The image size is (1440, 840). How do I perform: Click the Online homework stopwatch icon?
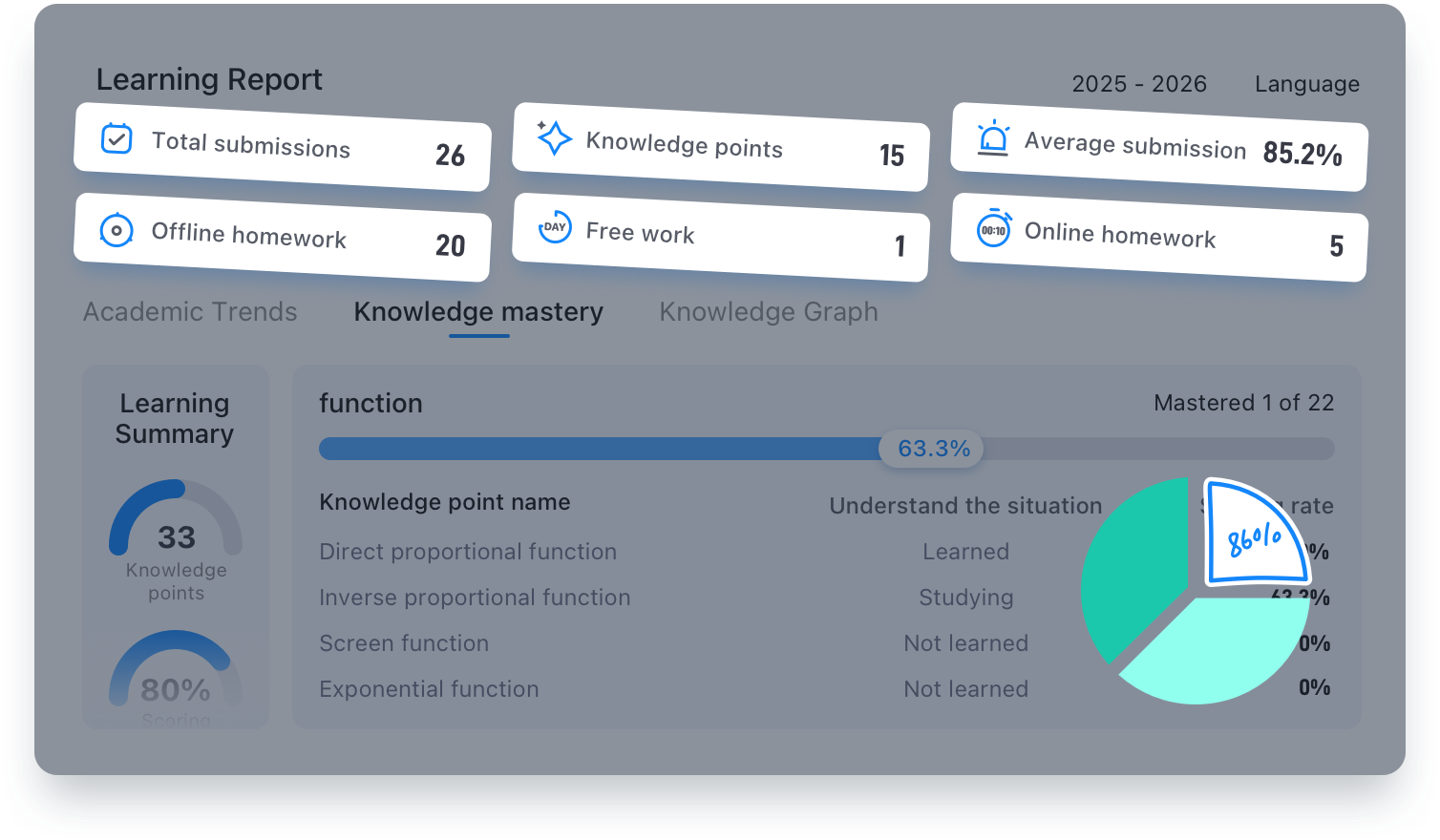993,229
